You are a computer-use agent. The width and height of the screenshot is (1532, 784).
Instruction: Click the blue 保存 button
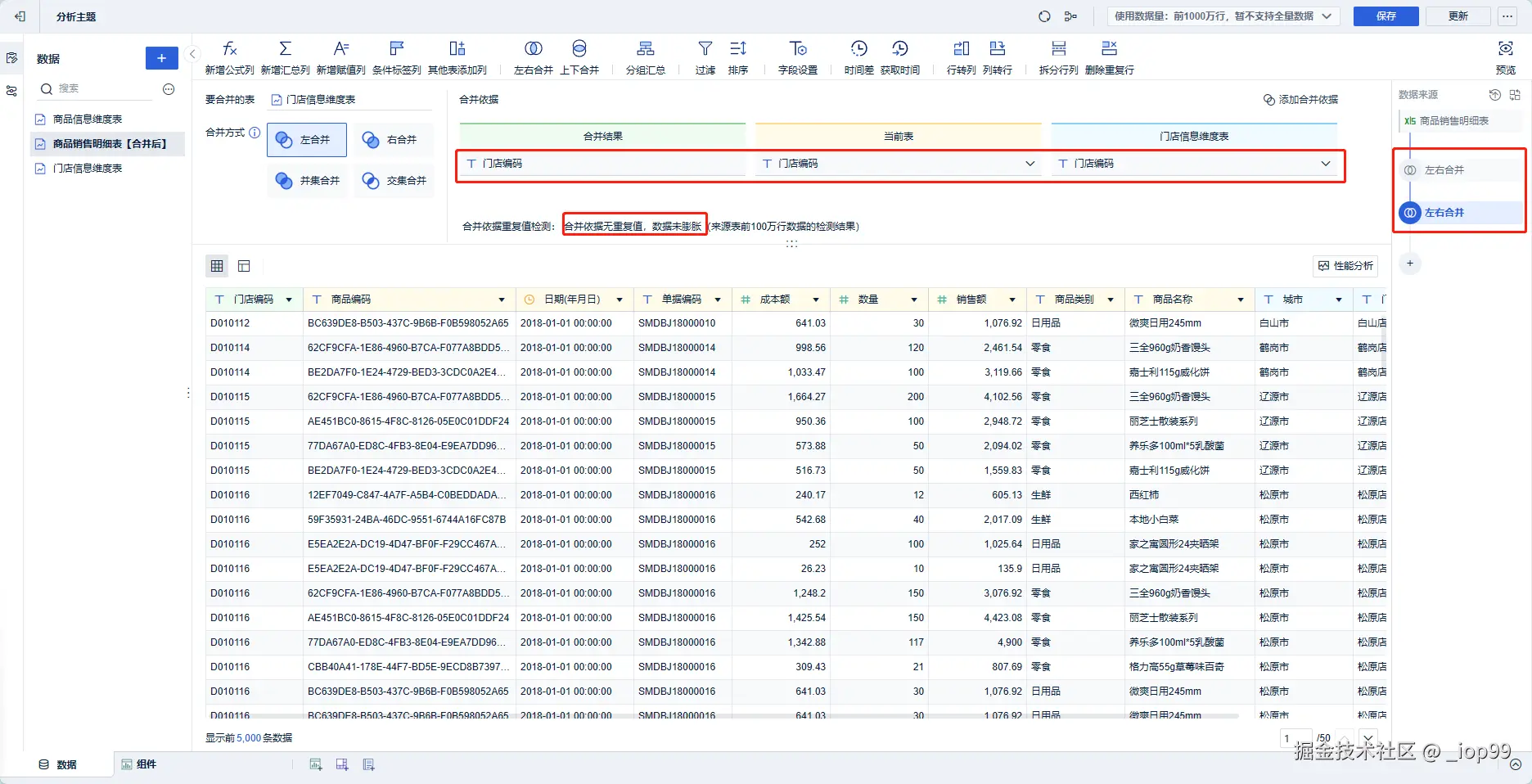coord(1386,16)
